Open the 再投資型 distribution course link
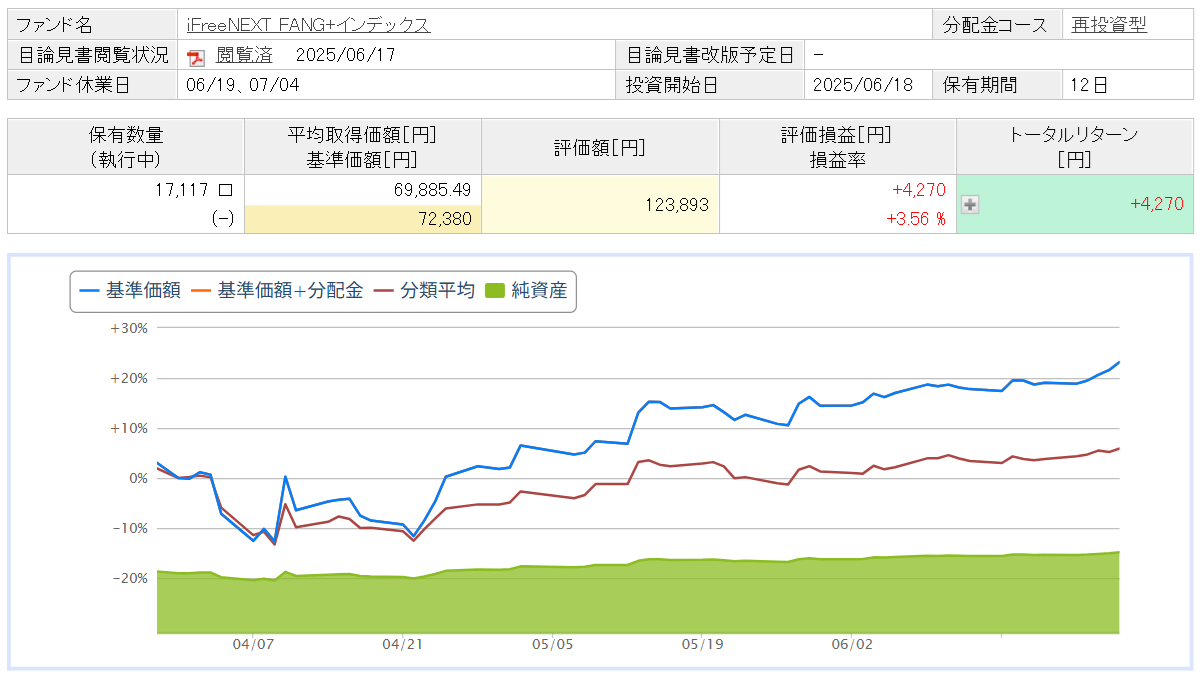This screenshot has height=675, width=1200. (x=1109, y=26)
